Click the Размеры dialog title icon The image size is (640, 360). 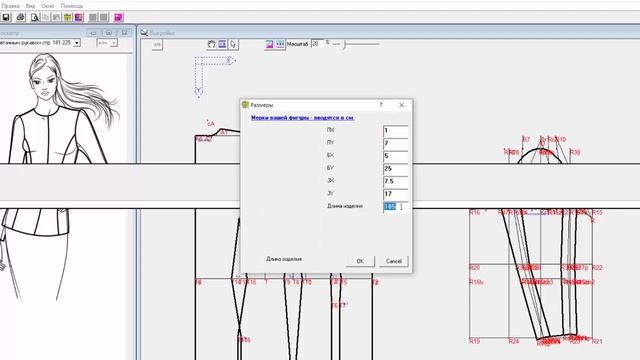coord(245,105)
